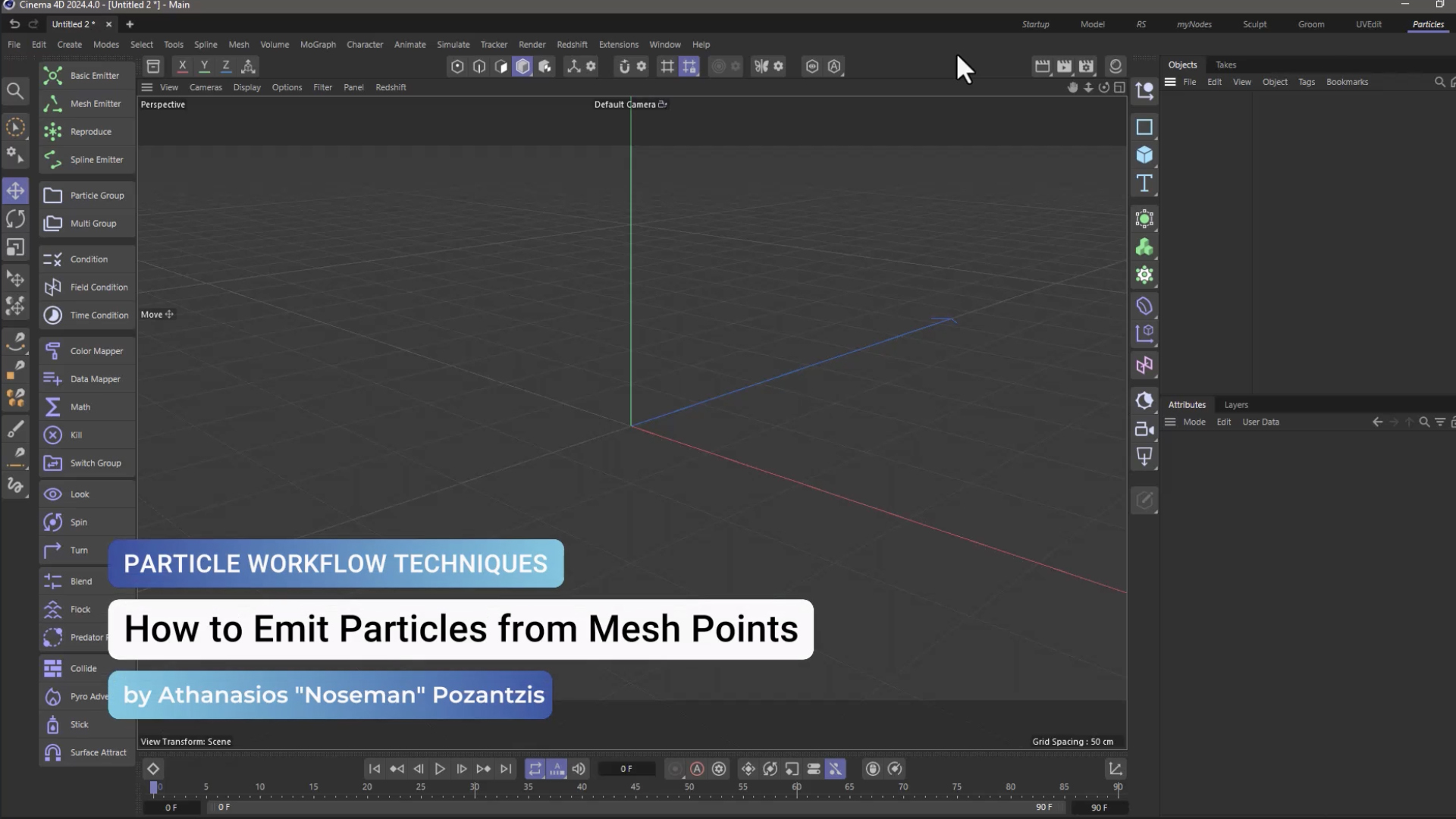Add a Mesh Emitter
Image resolution: width=1456 pixels, height=819 pixels.
[x=87, y=104]
